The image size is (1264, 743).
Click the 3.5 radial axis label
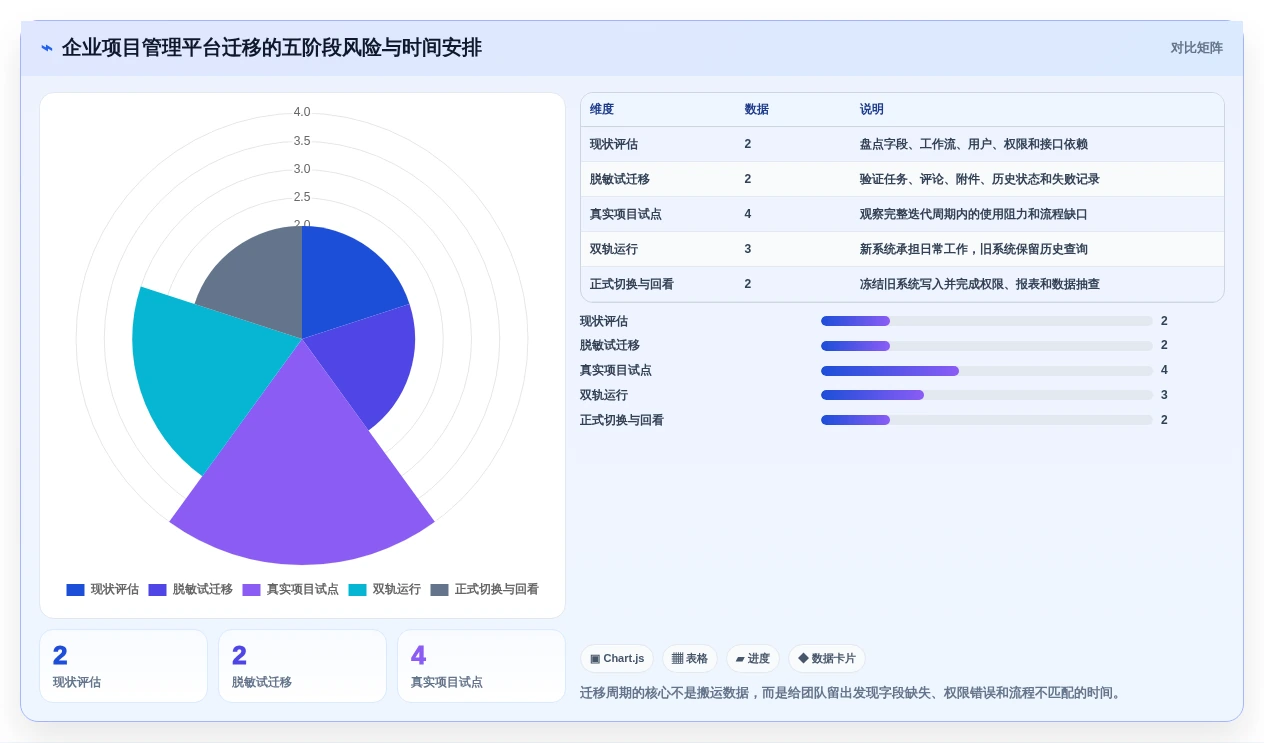(x=302, y=141)
